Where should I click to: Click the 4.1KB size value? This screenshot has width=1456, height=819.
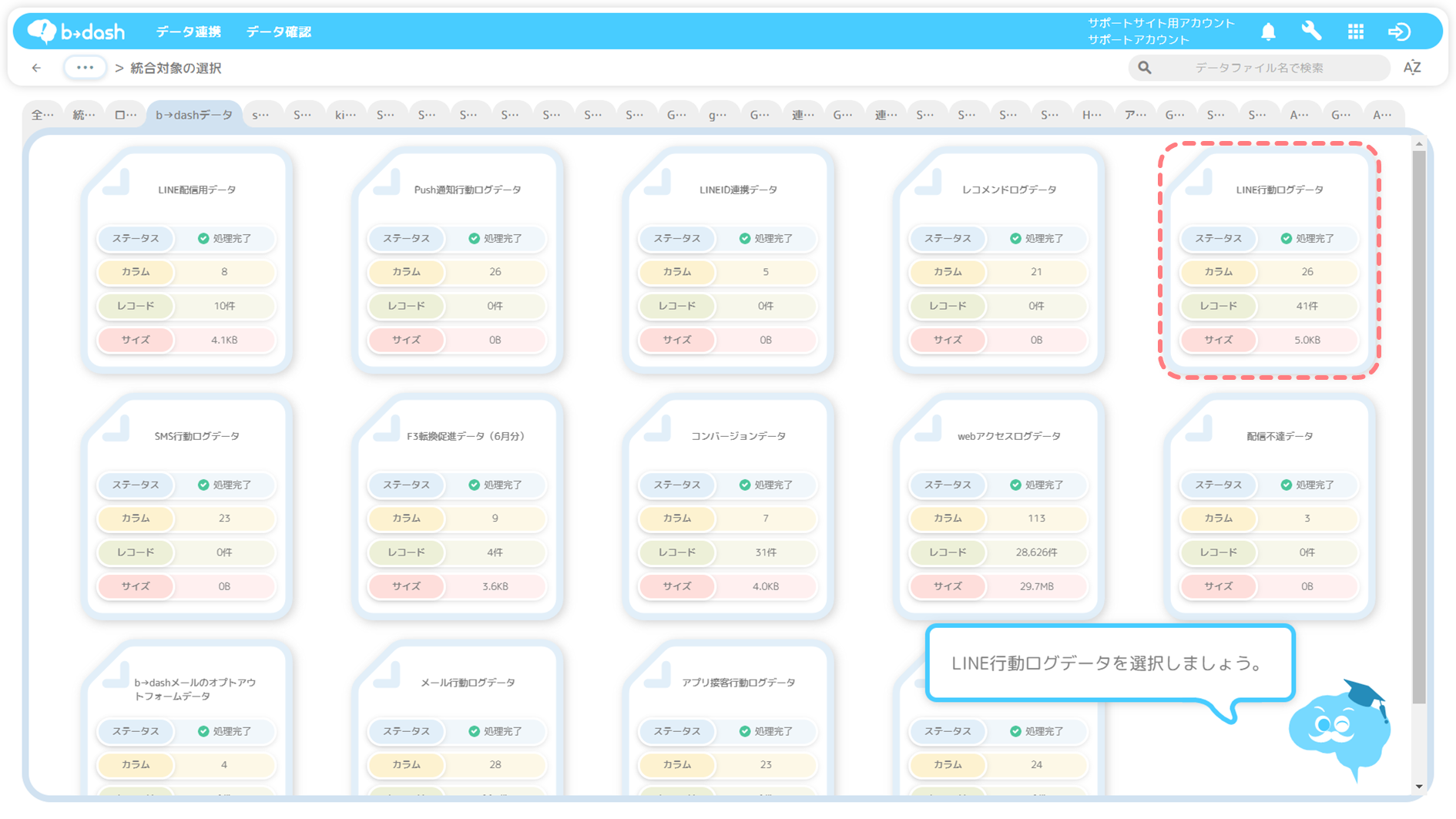click(x=224, y=340)
